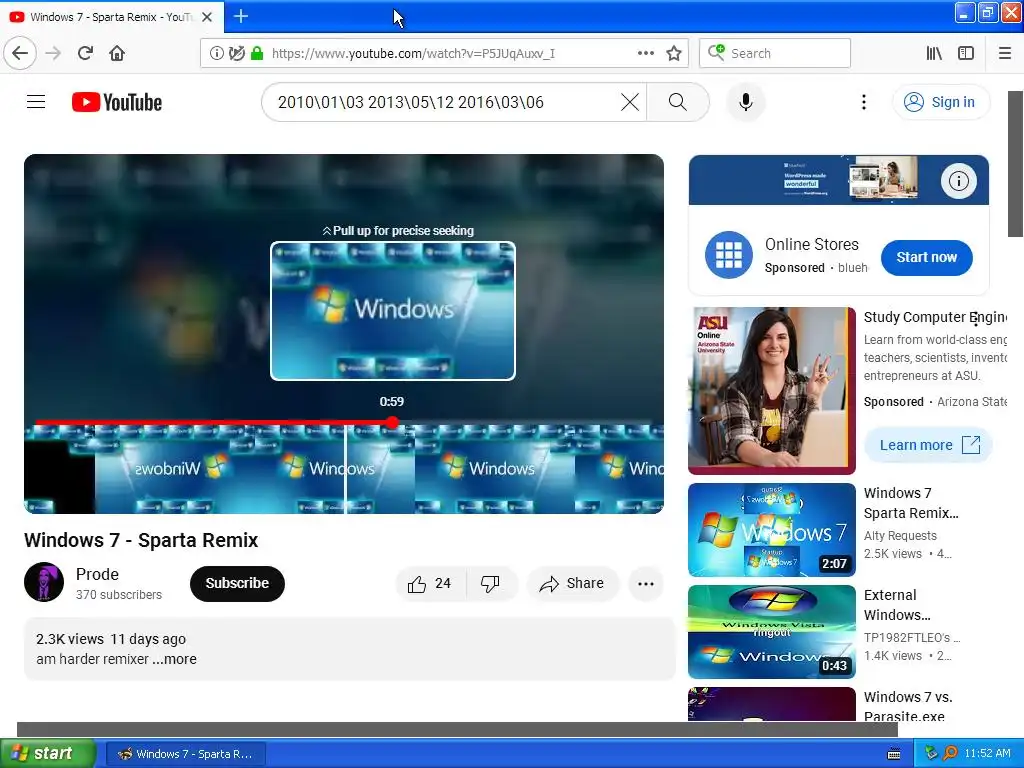Open the Firefox library icon
The image size is (1024, 768).
(934, 53)
